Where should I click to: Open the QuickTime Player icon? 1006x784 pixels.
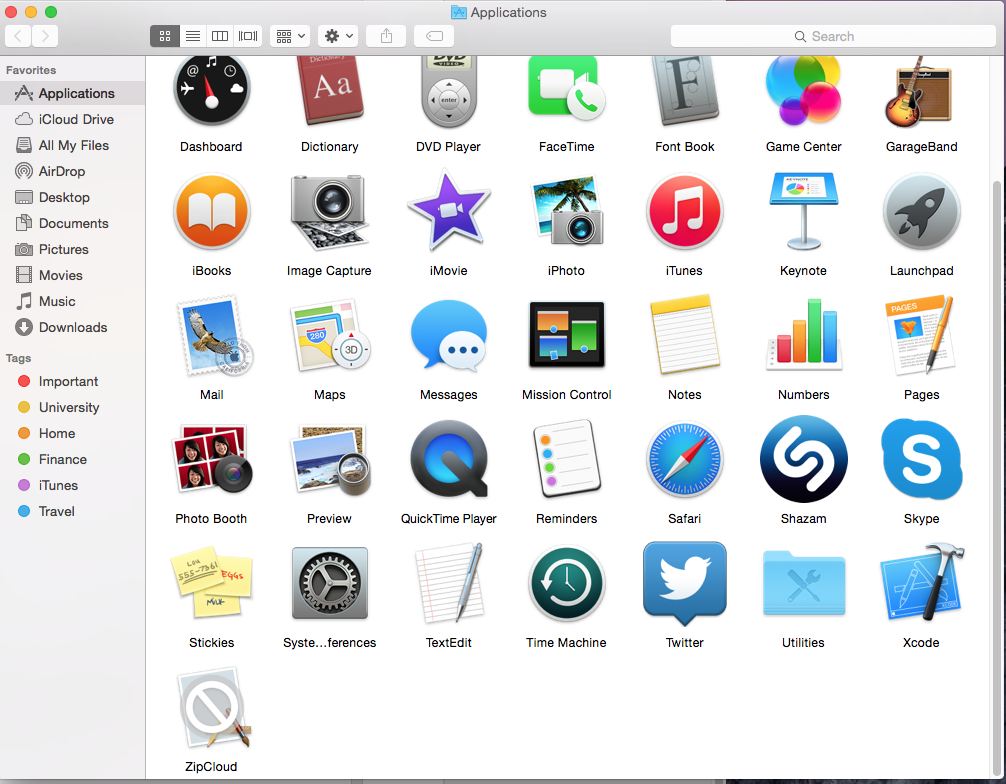[x=448, y=458]
